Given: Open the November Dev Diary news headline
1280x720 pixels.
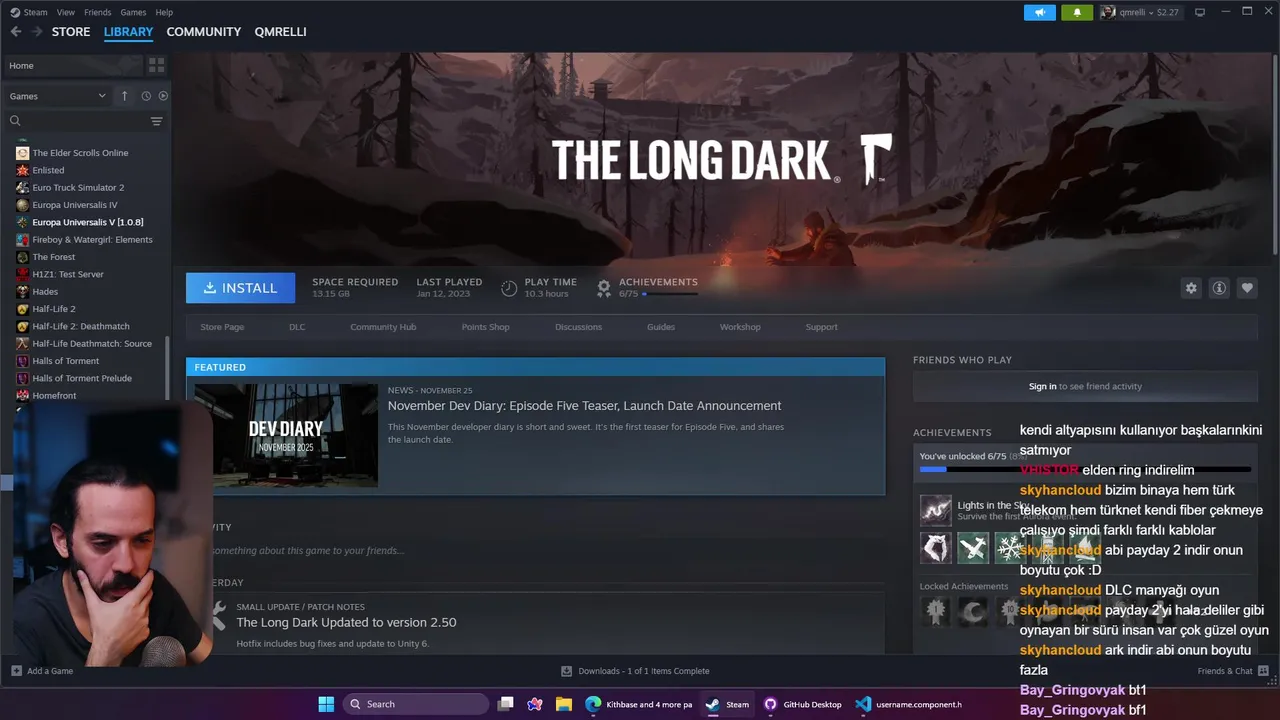Looking at the screenshot, I should [584, 406].
